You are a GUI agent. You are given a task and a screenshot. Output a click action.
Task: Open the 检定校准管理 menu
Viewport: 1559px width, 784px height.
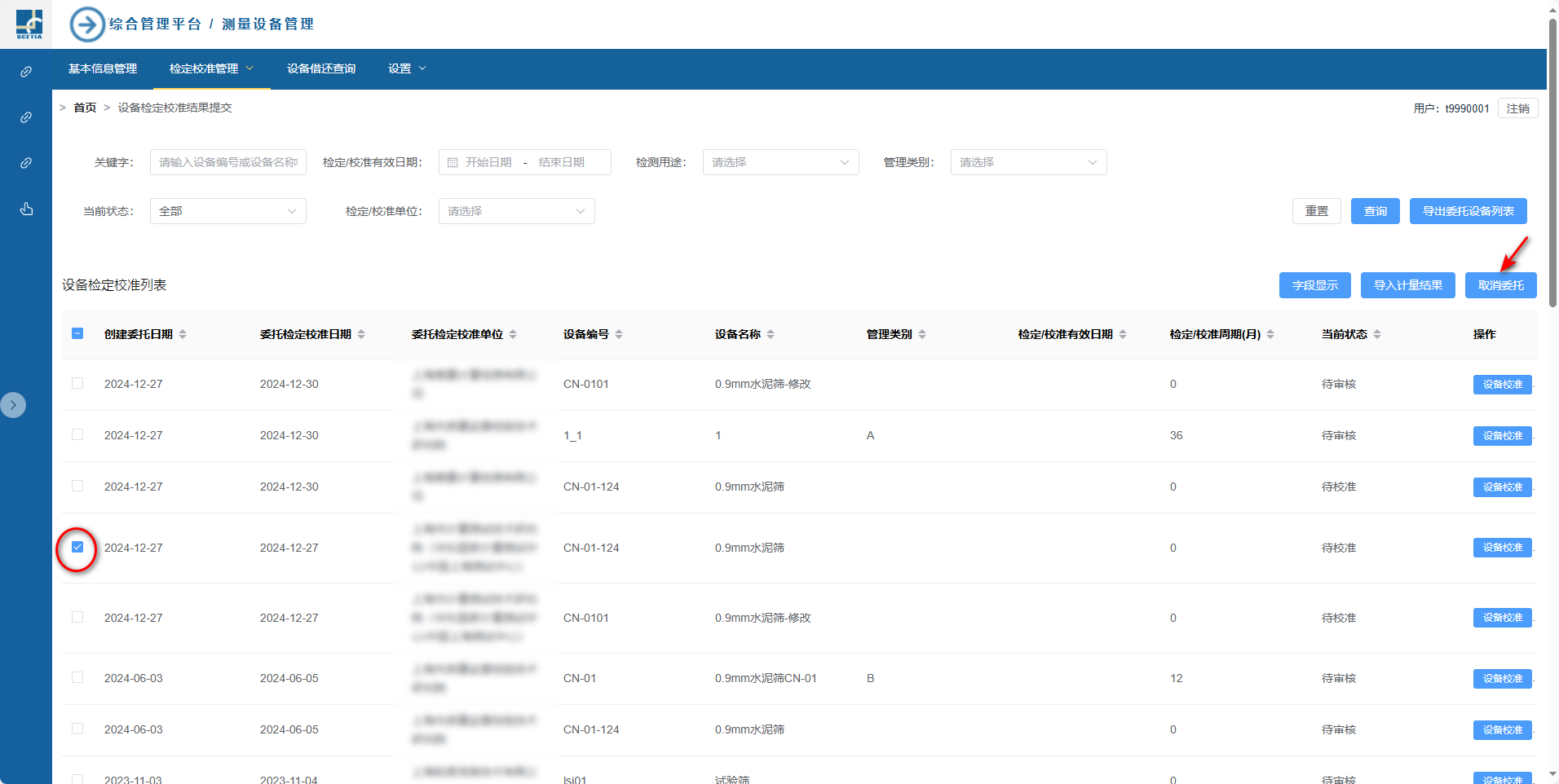click(211, 68)
